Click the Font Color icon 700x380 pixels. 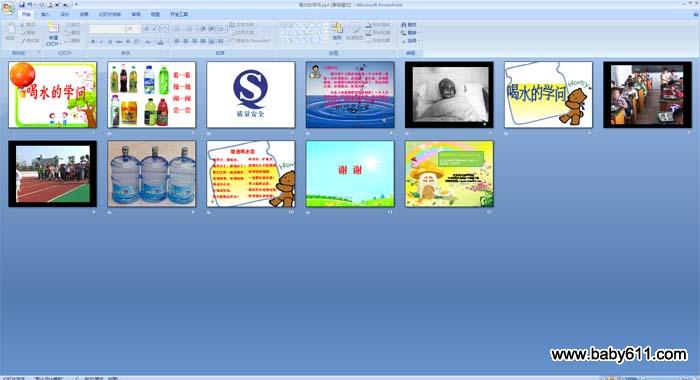pyautogui.click(x=160, y=42)
